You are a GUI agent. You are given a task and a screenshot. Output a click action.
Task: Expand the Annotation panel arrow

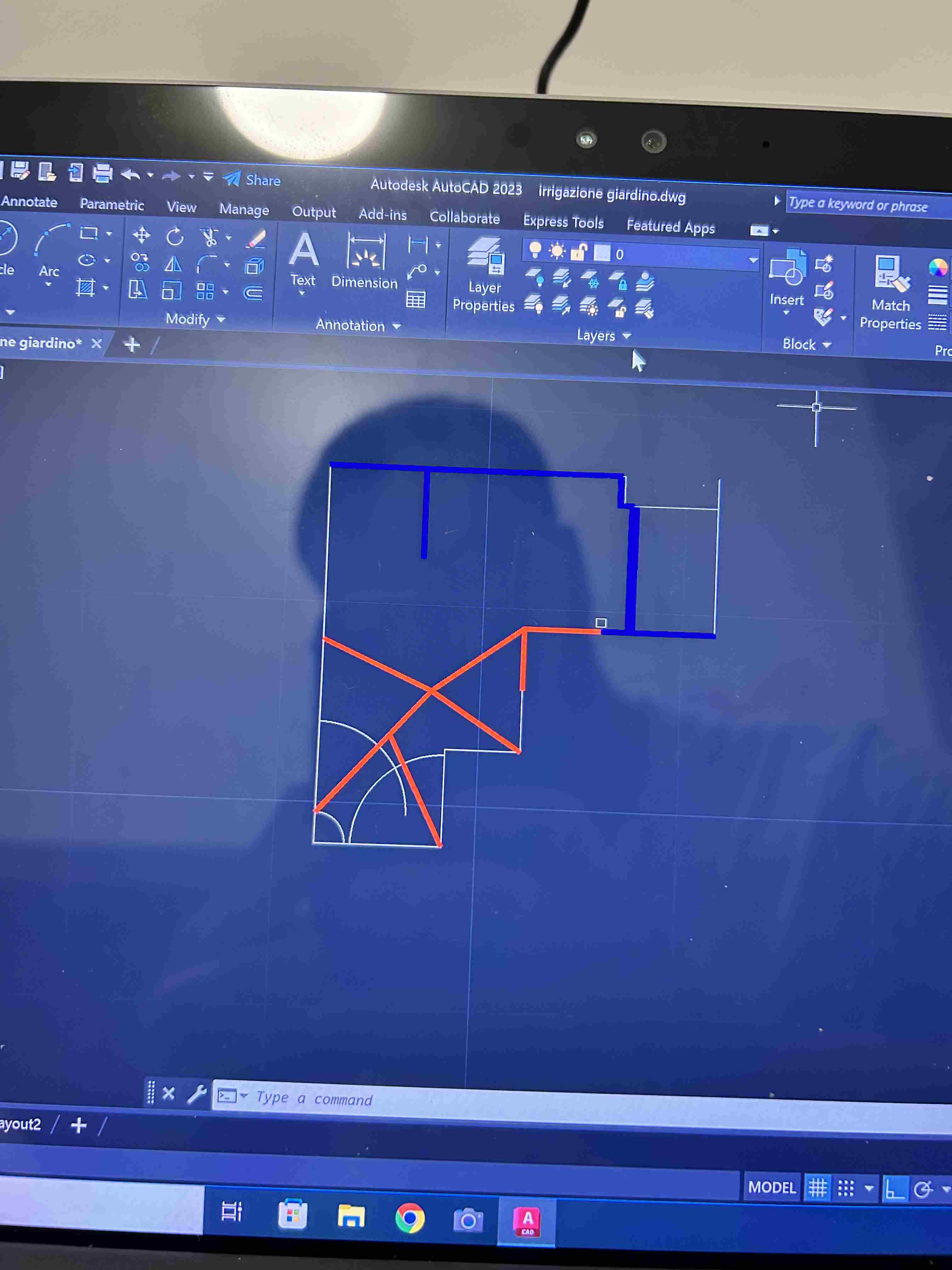point(397,326)
